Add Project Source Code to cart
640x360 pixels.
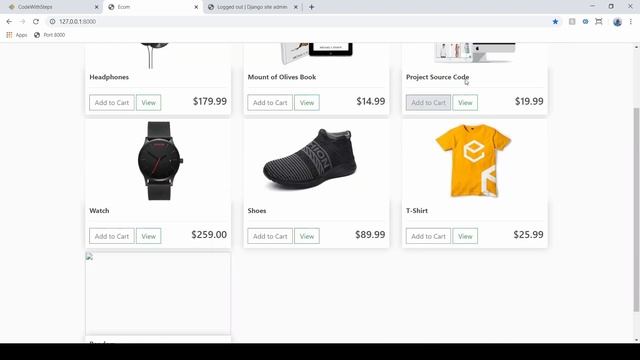428,102
